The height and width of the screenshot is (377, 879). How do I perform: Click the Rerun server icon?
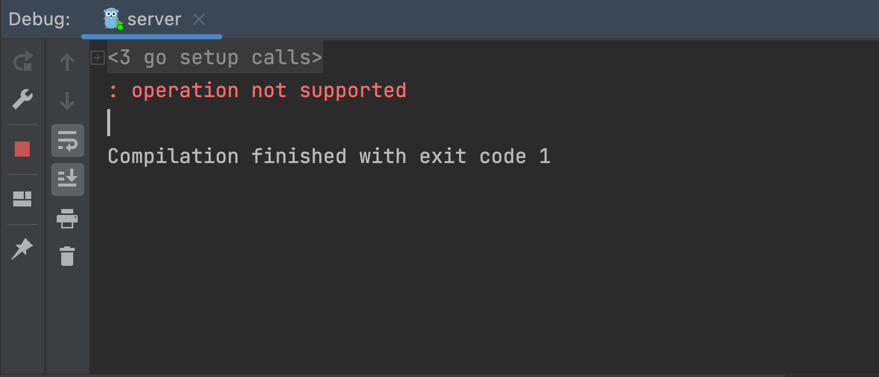coord(22,62)
